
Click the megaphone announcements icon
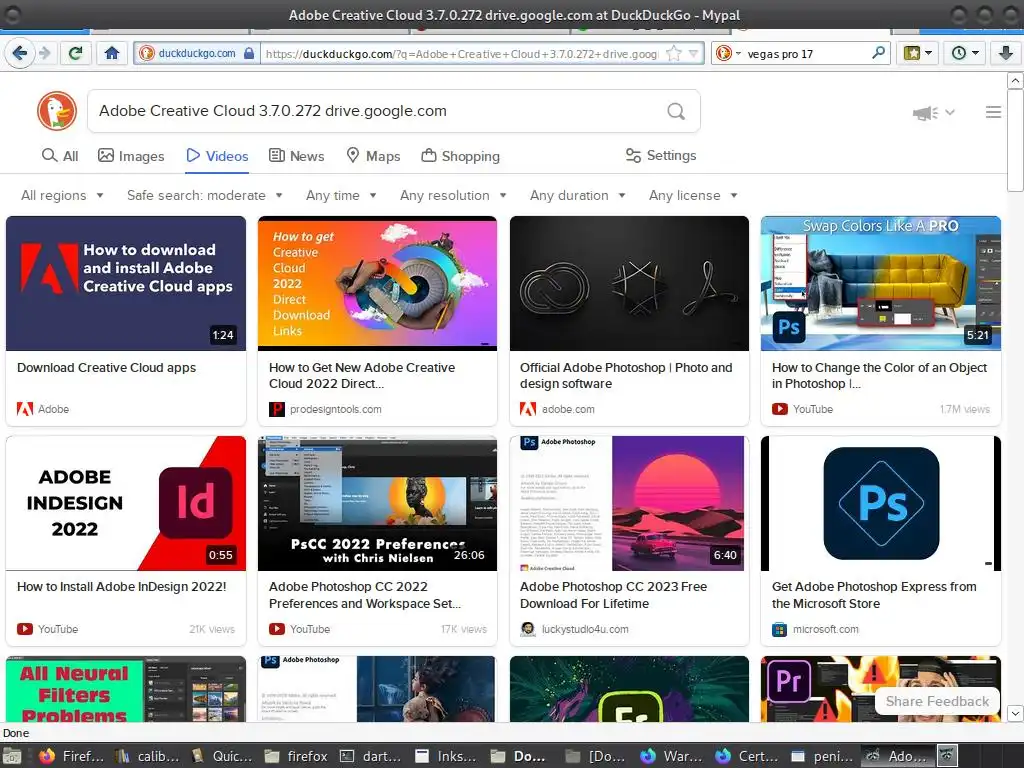[925, 113]
